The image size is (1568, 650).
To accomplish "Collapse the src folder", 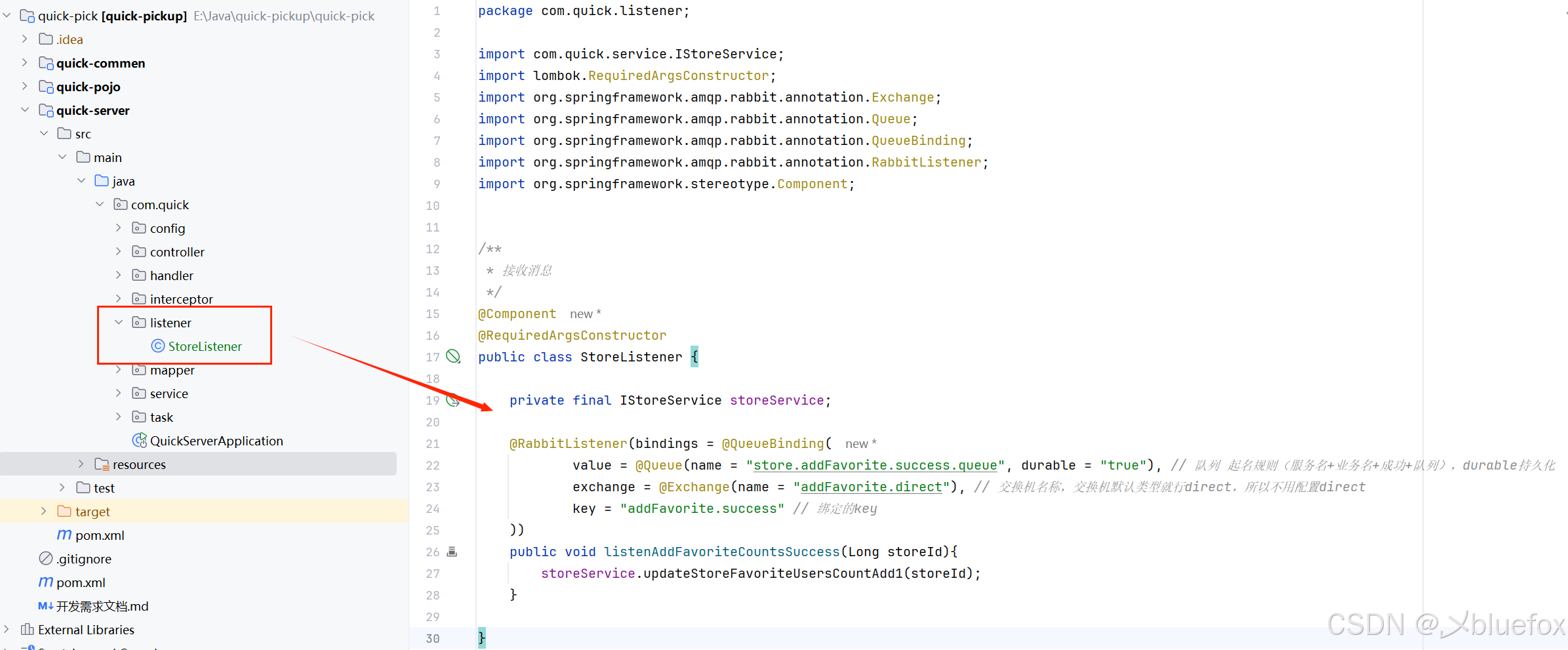I will click(x=44, y=134).
